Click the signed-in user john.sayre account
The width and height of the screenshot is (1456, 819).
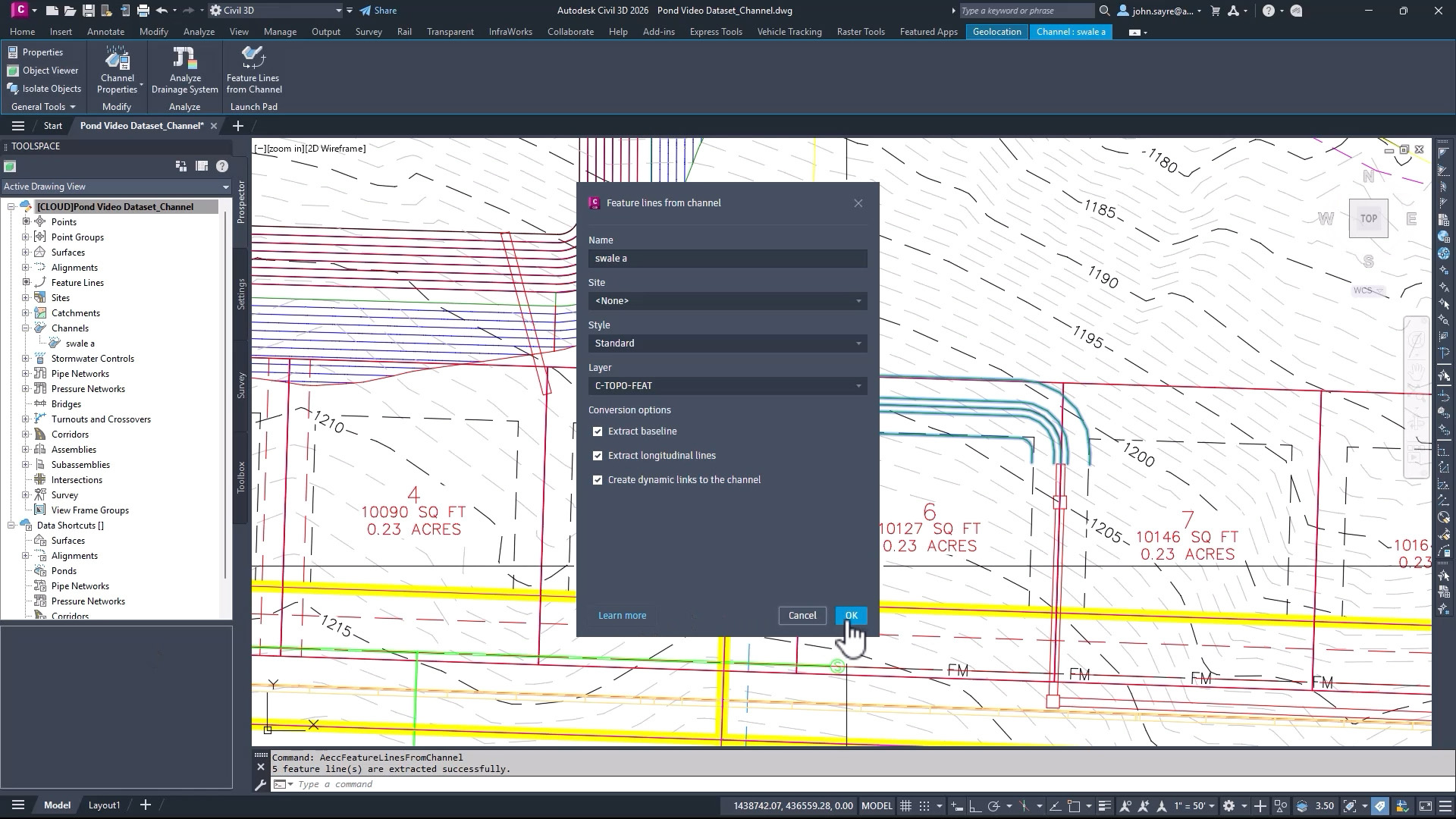[1159, 11]
